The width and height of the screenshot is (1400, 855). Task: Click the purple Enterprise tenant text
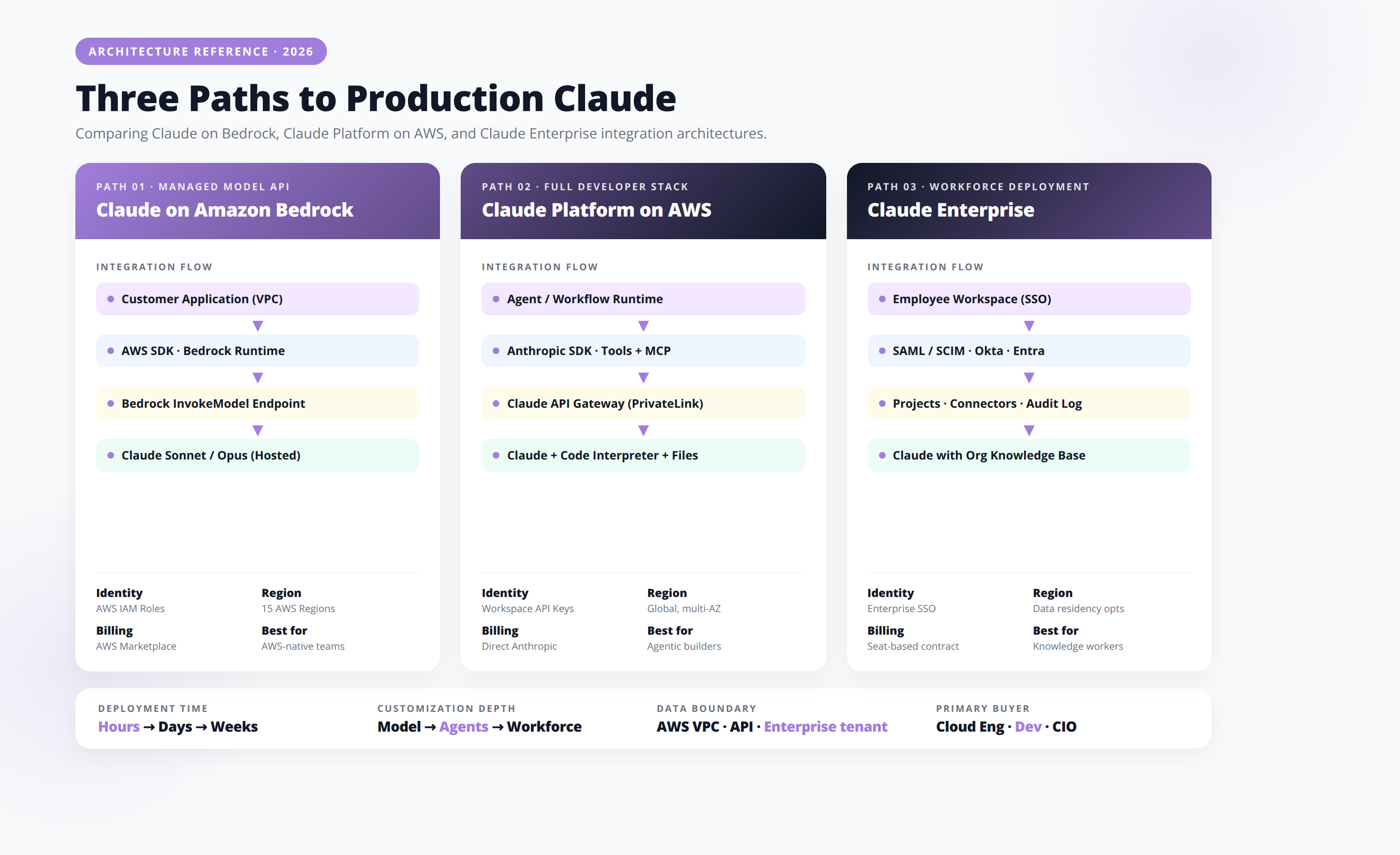point(825,726)
